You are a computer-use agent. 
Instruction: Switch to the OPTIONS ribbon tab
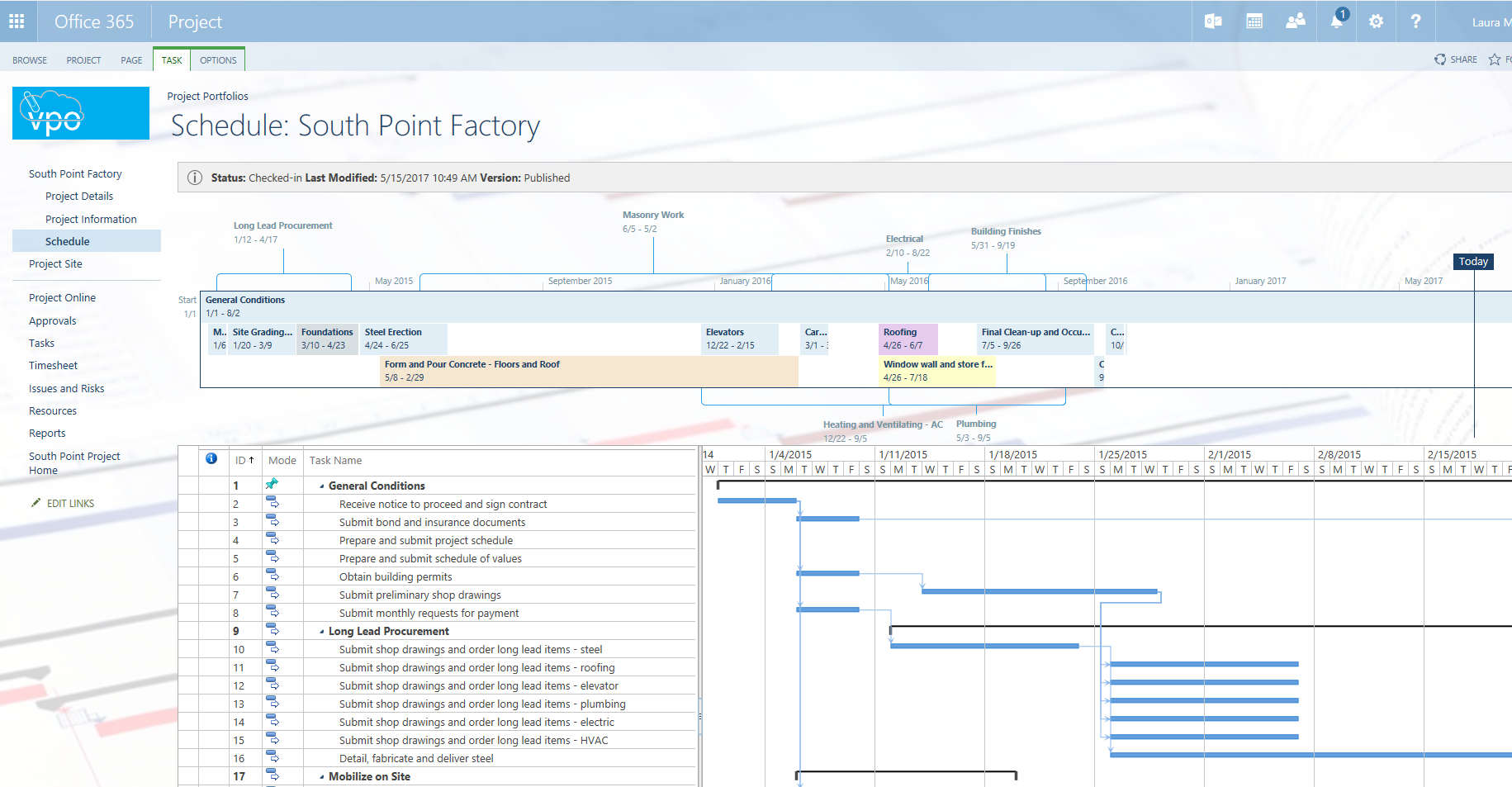[x=218, y=60]
